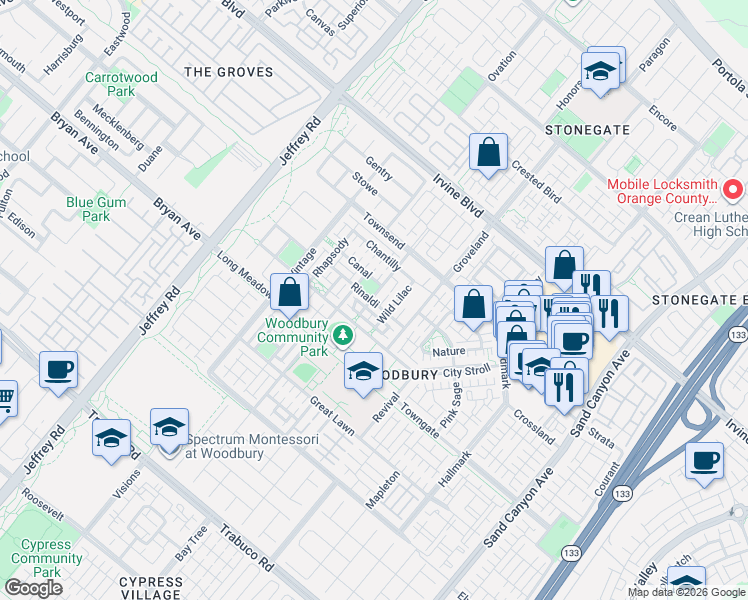Click the green tree pin for Woodbury Community Park
The width and height of the screenshot is (748, 600).
[x=342, y=335]
